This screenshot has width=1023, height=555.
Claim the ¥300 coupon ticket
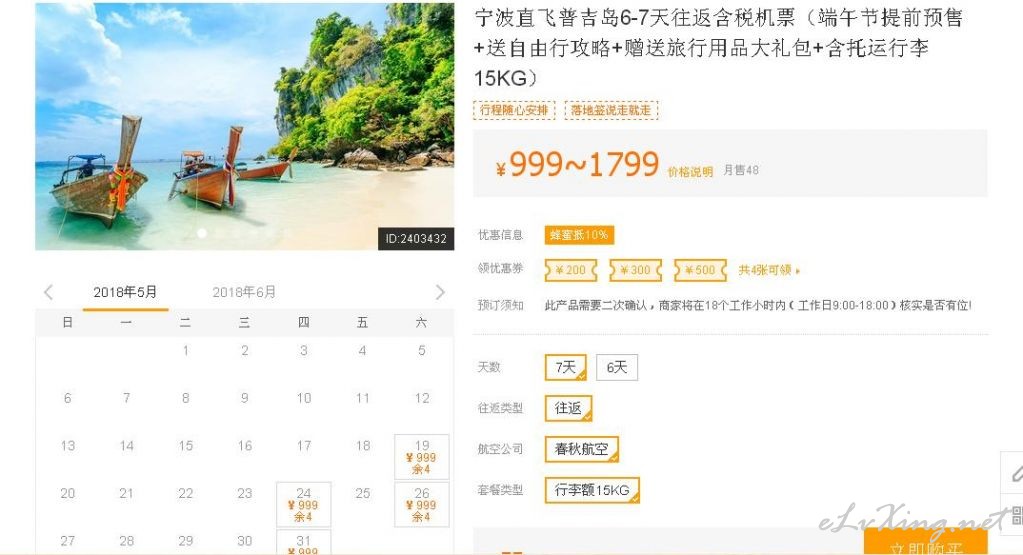[x=635, y=270]
